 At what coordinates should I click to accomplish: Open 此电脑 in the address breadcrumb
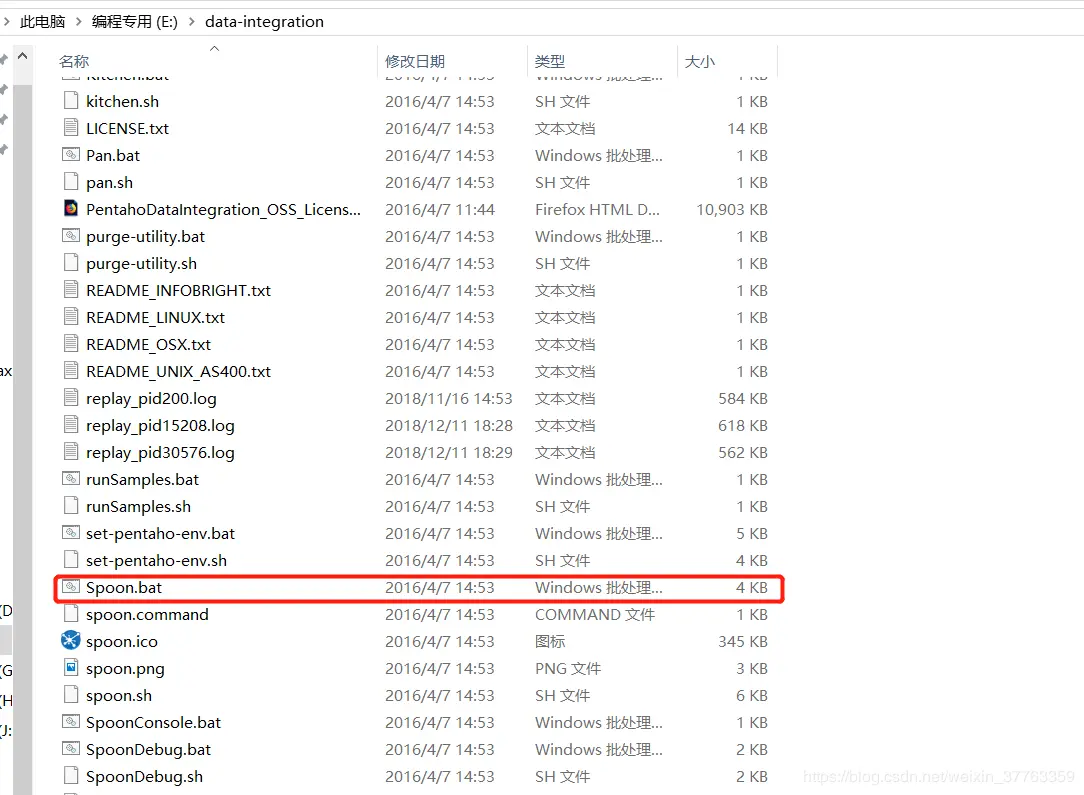coord(43,21)
